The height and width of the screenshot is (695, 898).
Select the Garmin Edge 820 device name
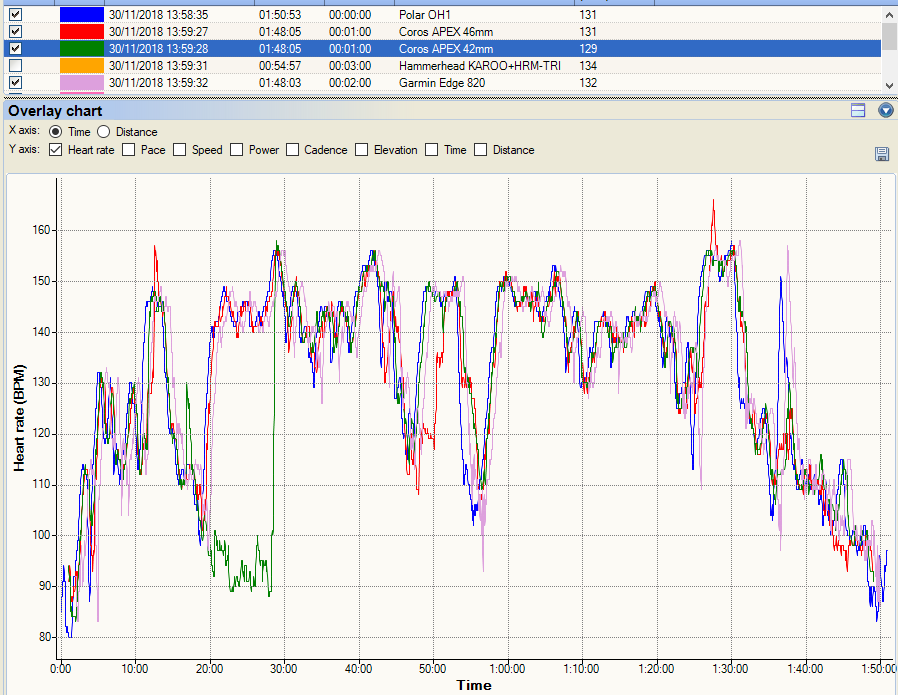point(442,82)
